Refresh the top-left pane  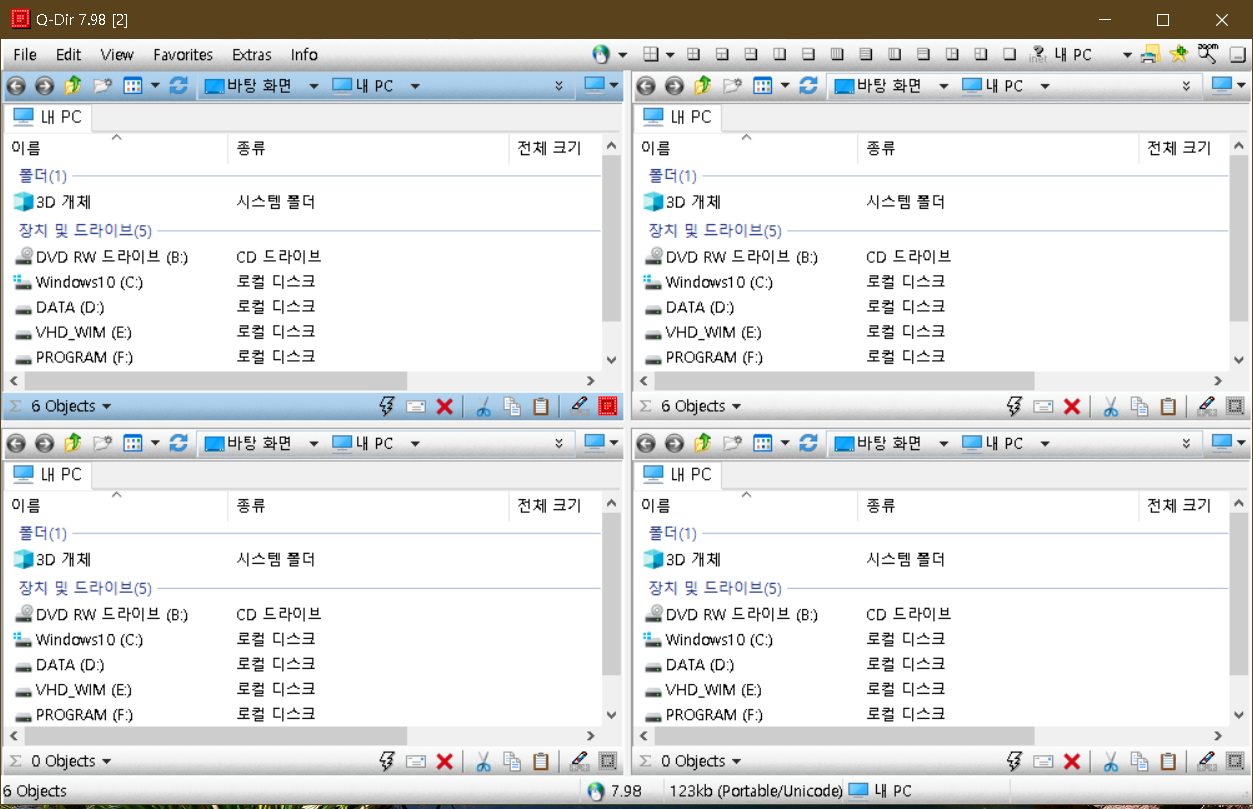[179, 86]
